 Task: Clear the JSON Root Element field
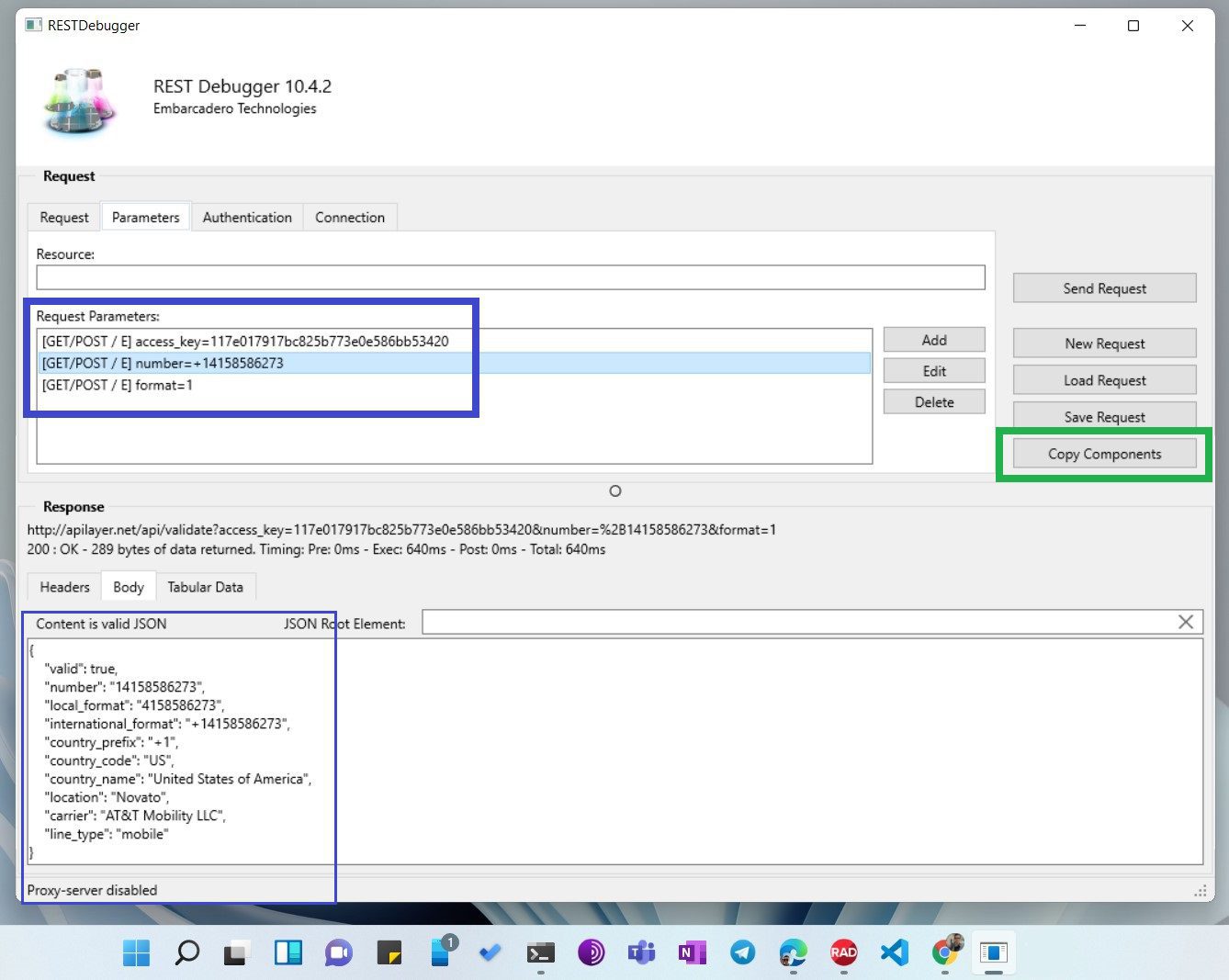point(1186,622)
